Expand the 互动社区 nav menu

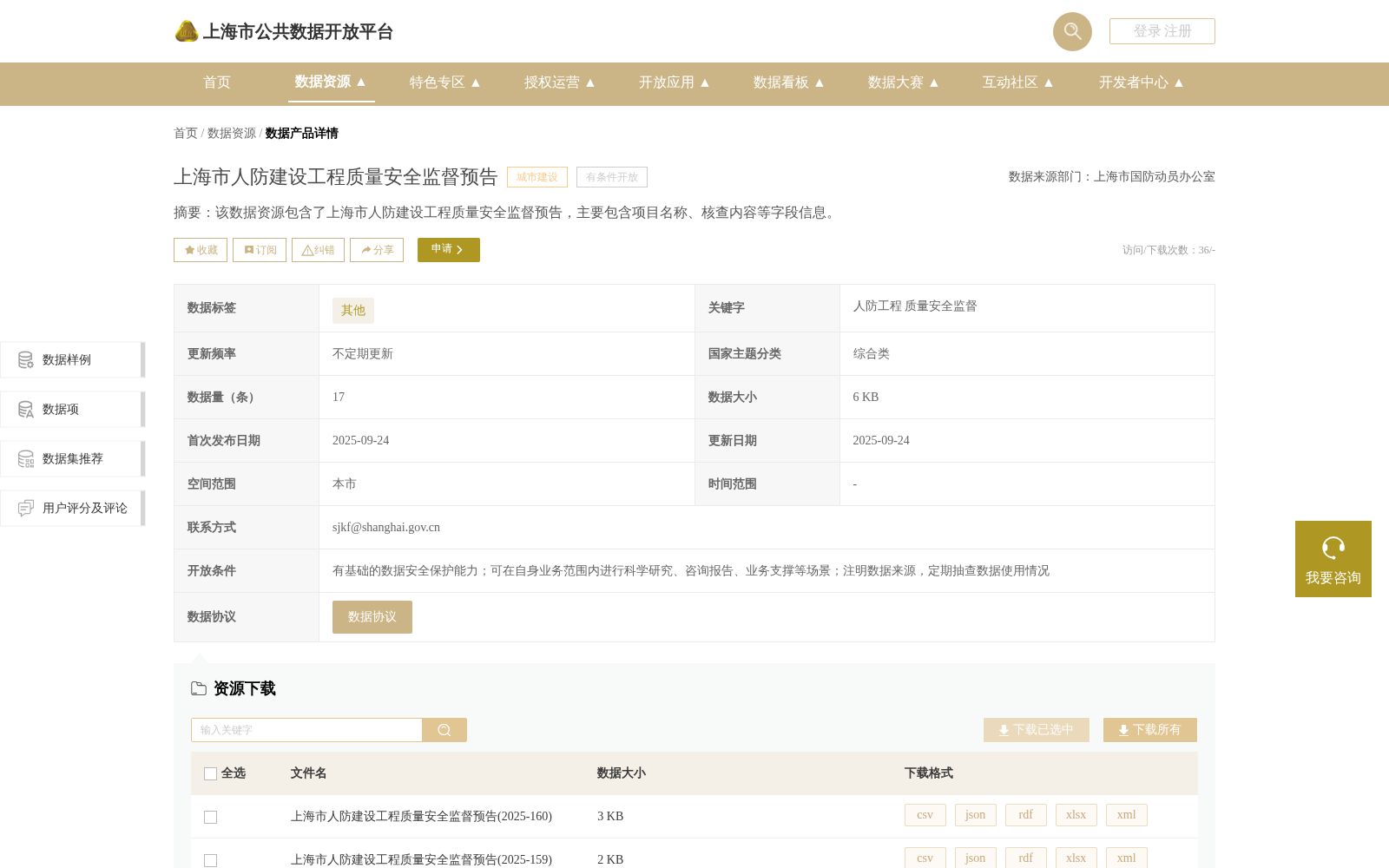(x=1017, y=82)
